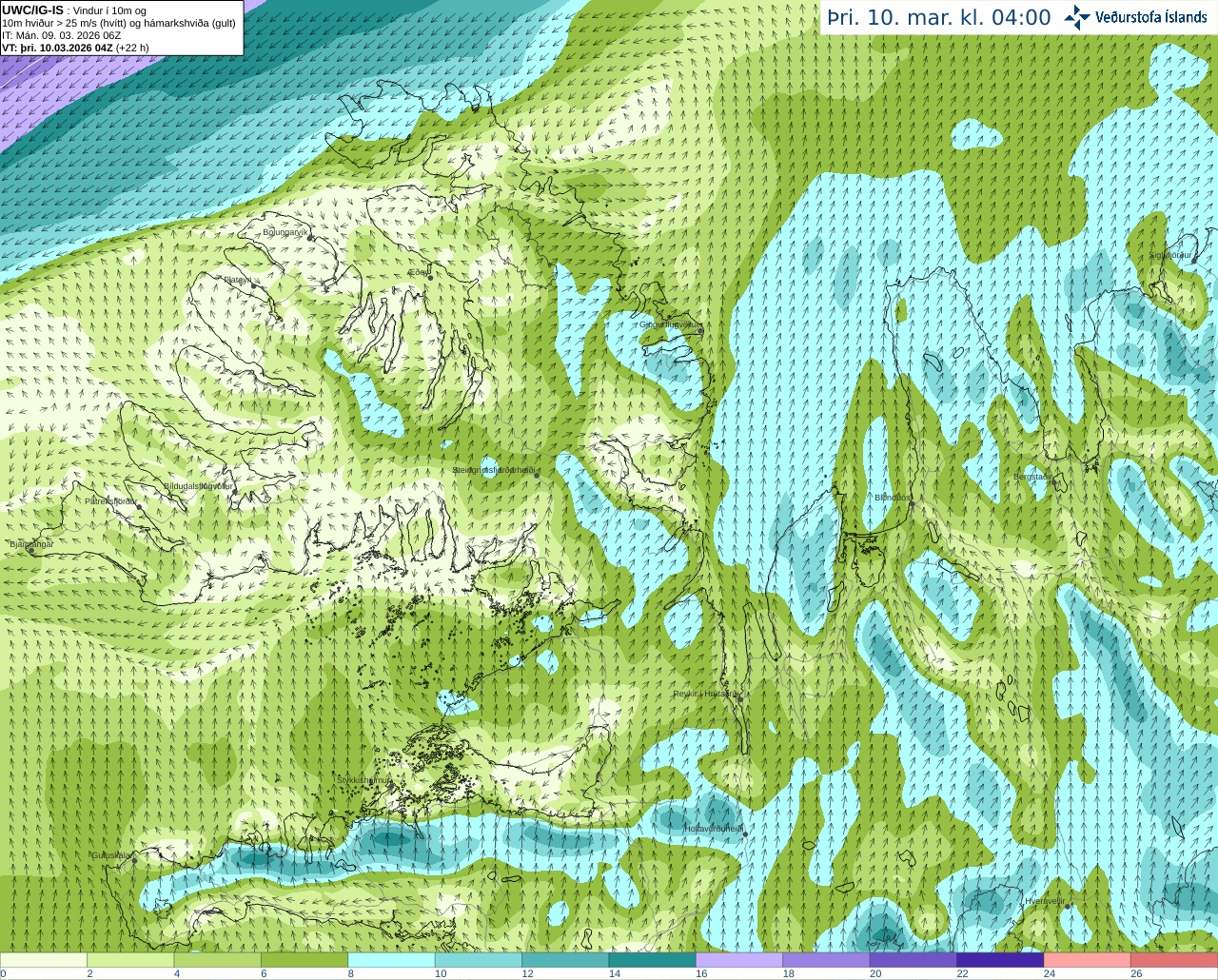Click the legend value label 26
1218x980 pixels.
1136,973
